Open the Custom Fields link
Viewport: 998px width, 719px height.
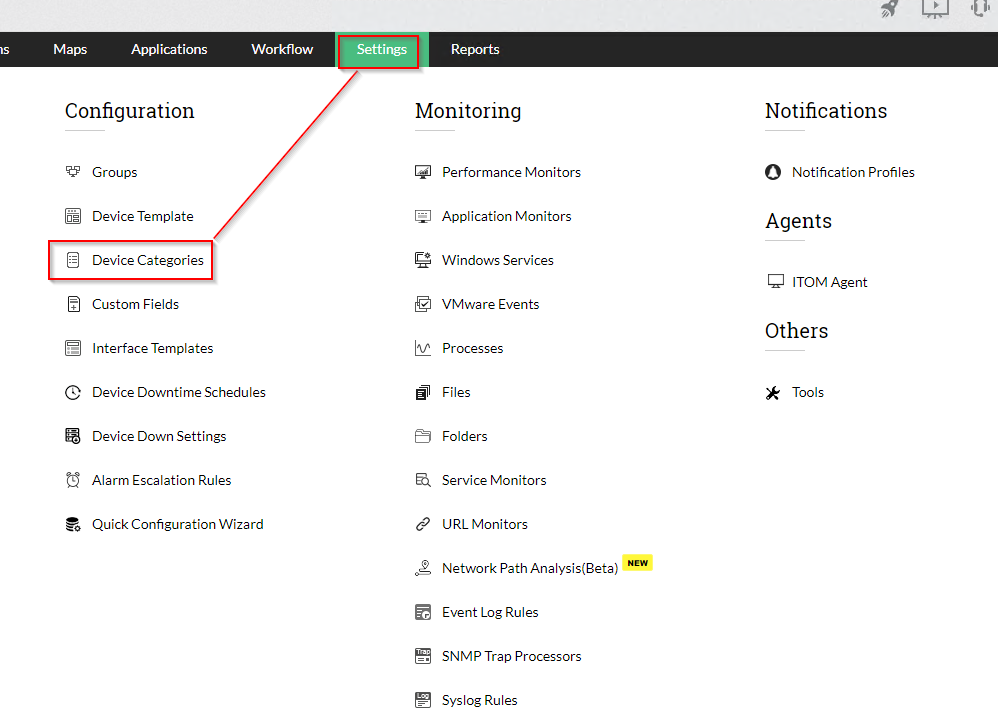point(136,304)
